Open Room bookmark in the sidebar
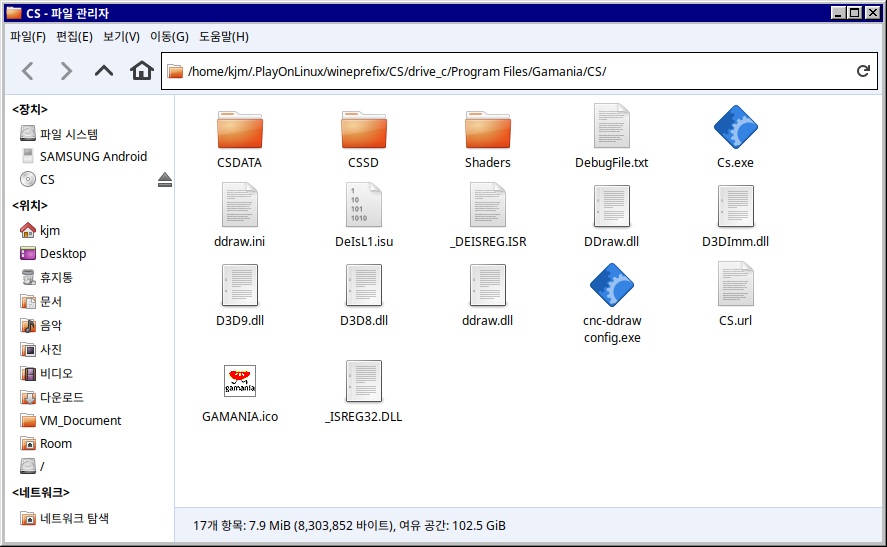This screenshot has height=547, width=887. coord(46,443)
